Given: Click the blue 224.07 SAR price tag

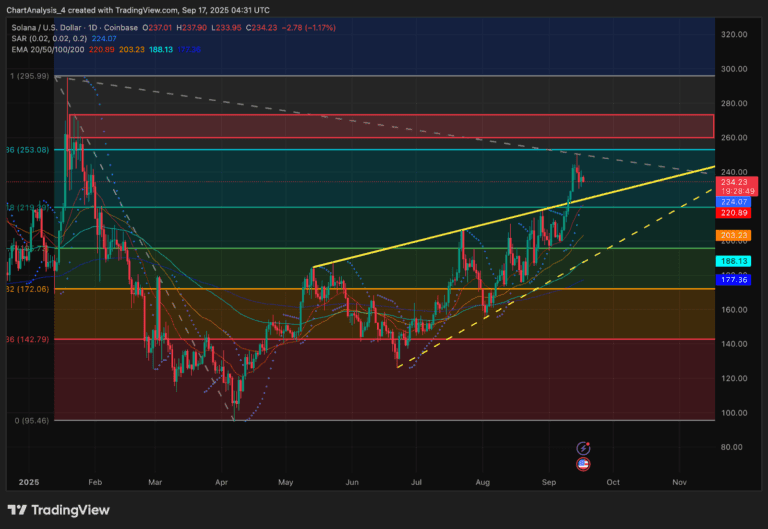Looking at the screenshot, I should (733, 202).
